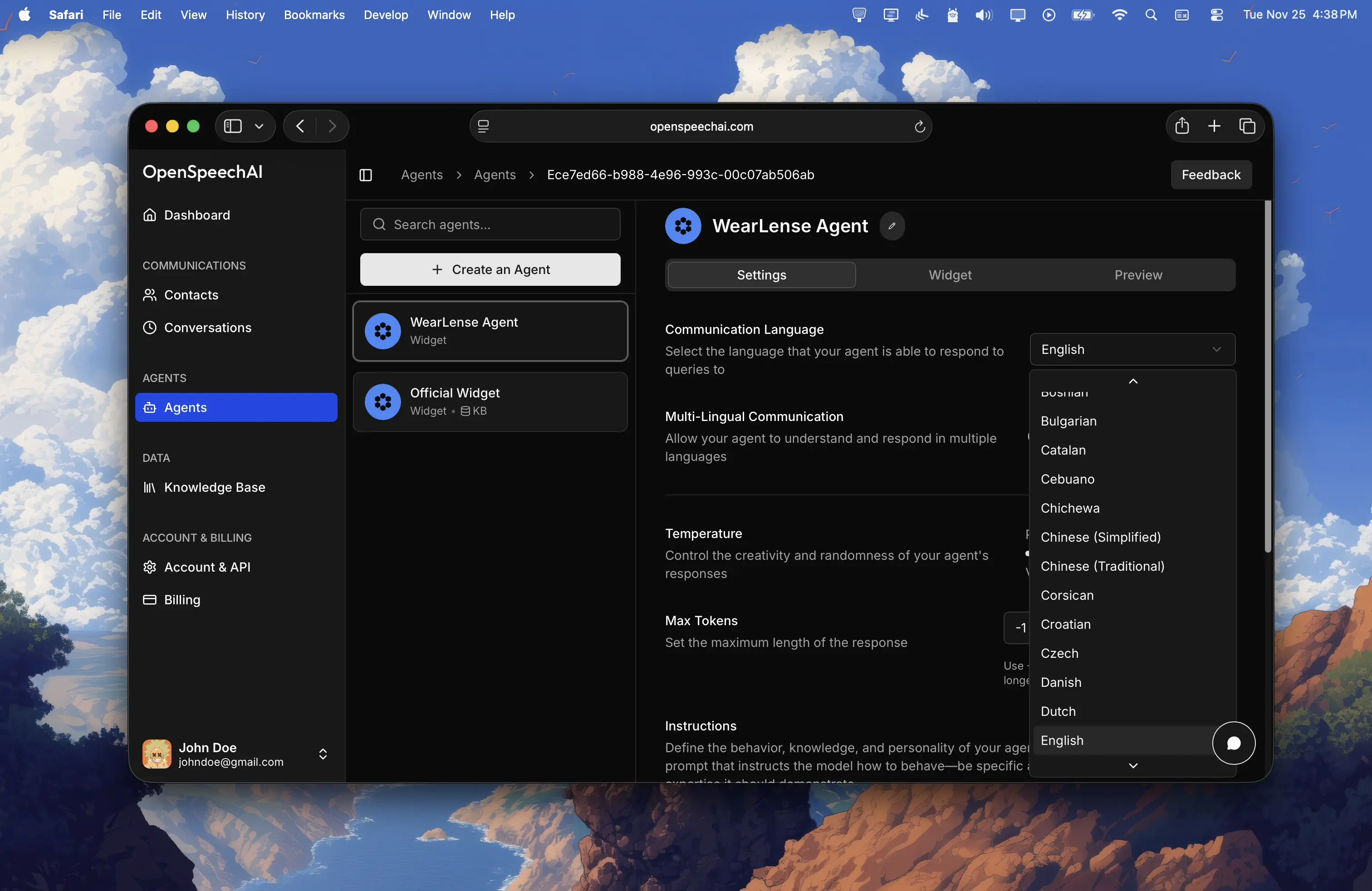Choose Cebuano in the language dropdown
1372x891 pixels.
point(1132,479)
